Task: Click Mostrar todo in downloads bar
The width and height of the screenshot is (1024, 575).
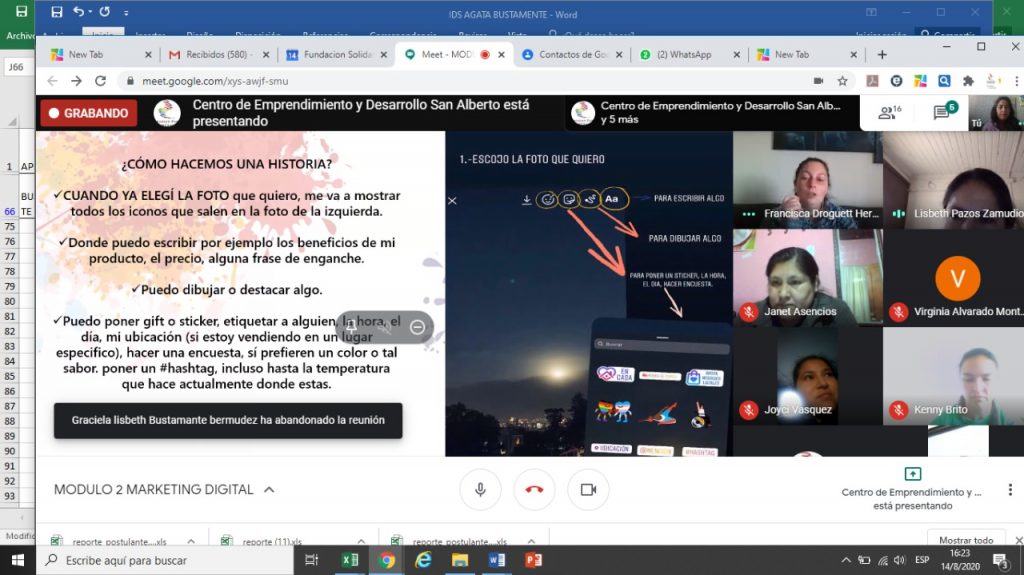Action: point(966,540)
